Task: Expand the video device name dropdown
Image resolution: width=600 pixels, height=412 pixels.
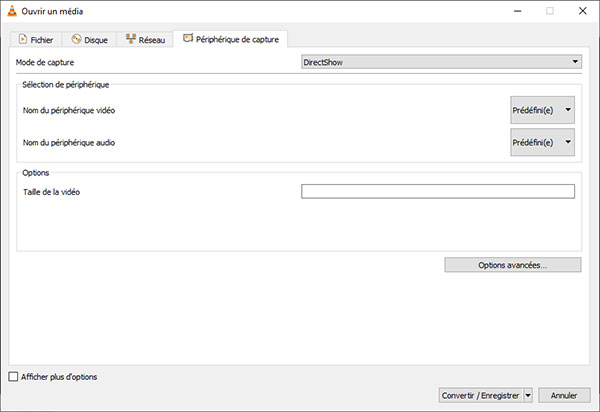Action: click(x=542, y=110)
